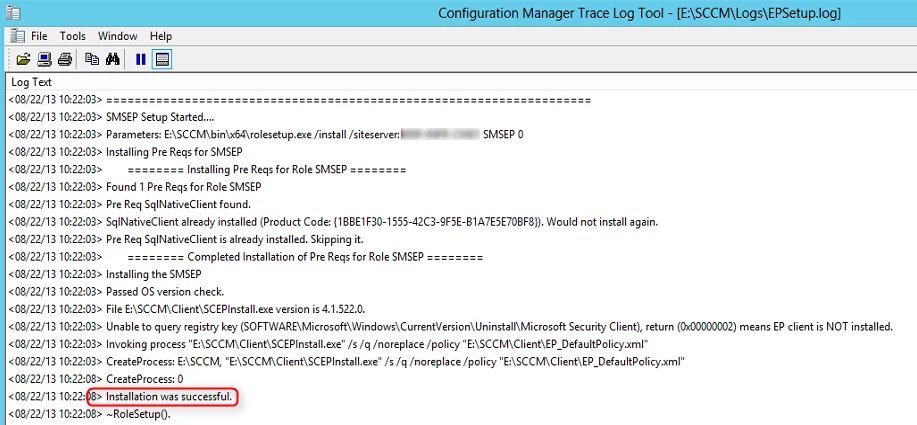
Task: Click the Print log printer icon
Action: (x=65, y=59)
